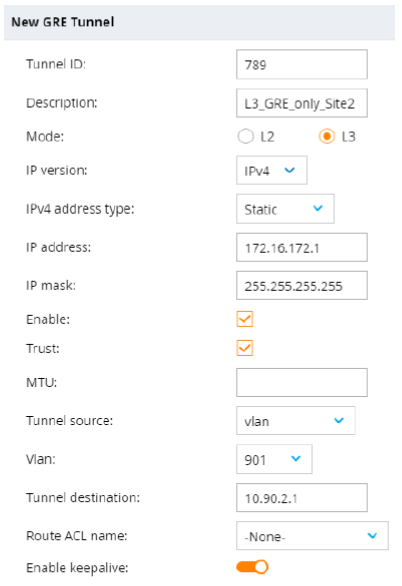The image size is (402, 586).
Task: Toggle the Trust checkbox
Action: click(x=245, y=348)
